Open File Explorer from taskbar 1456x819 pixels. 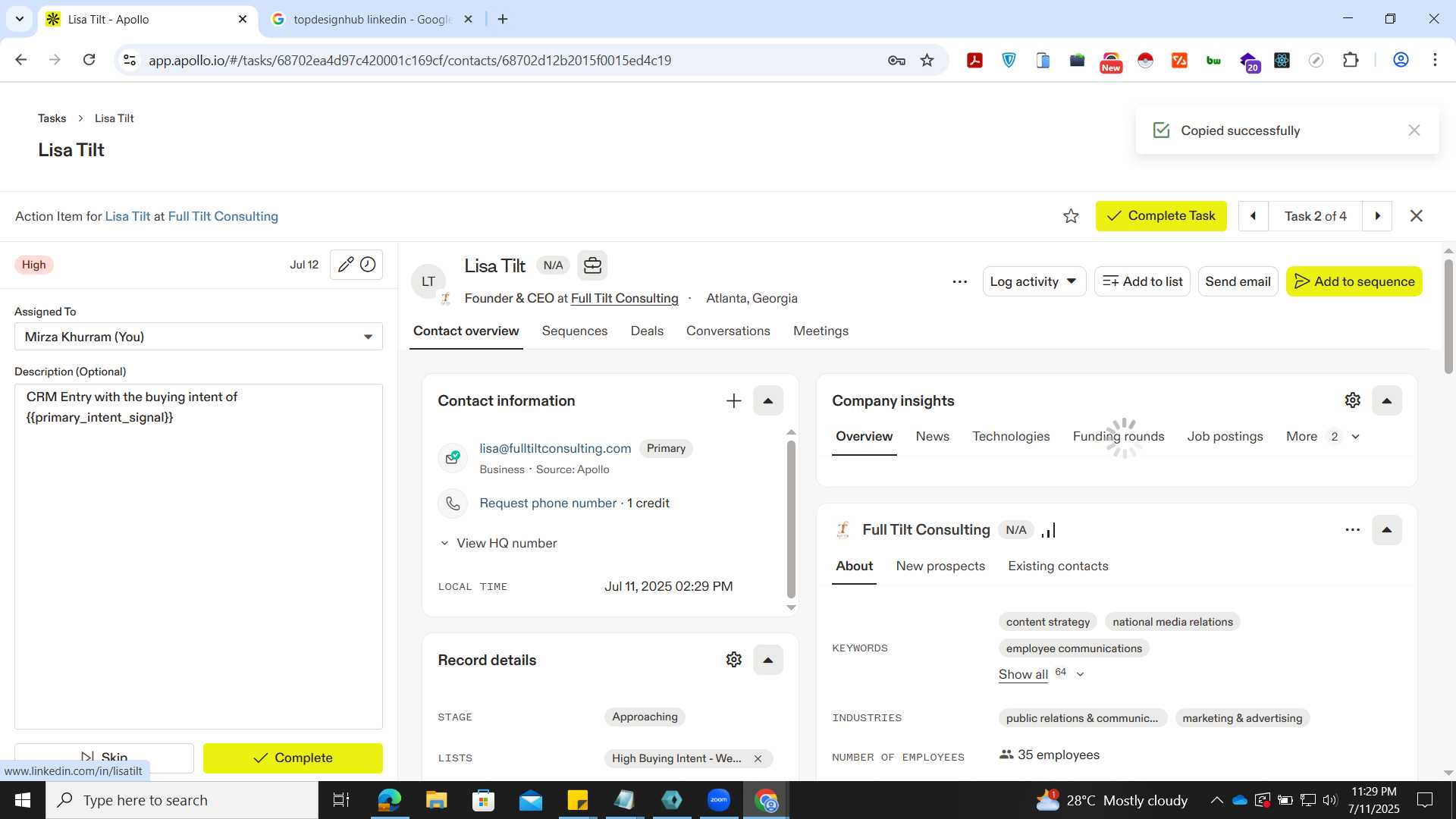436,800
